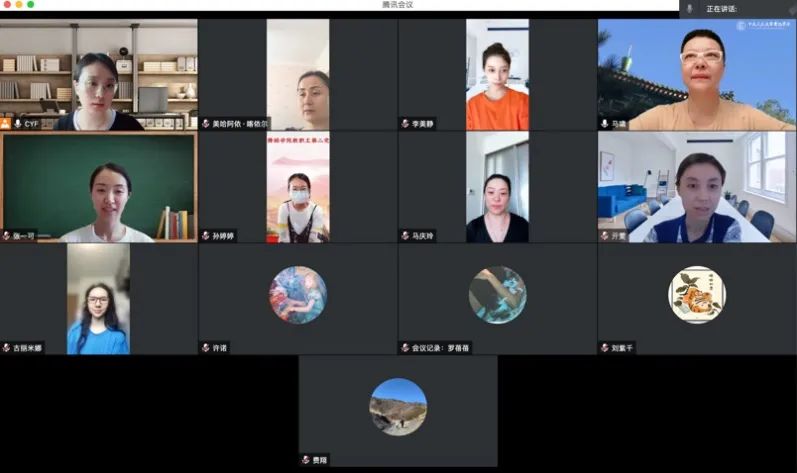Click the microphone icon next to 张一可
Image resolution: width=797 pixels, height=473 pixels.
pyautogui.click(x=6, y=236)
